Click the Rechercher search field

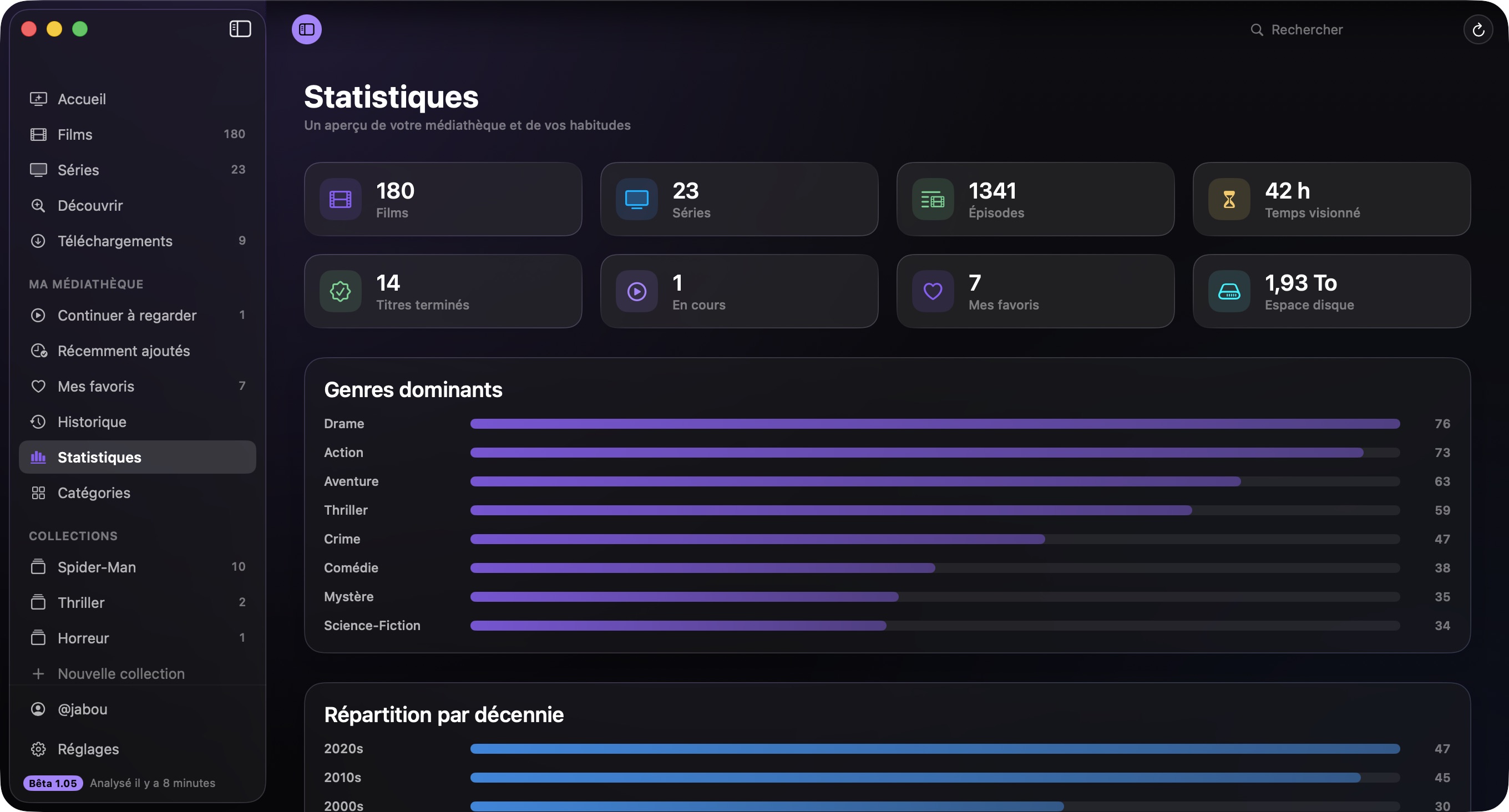[x=1348, y=29]
